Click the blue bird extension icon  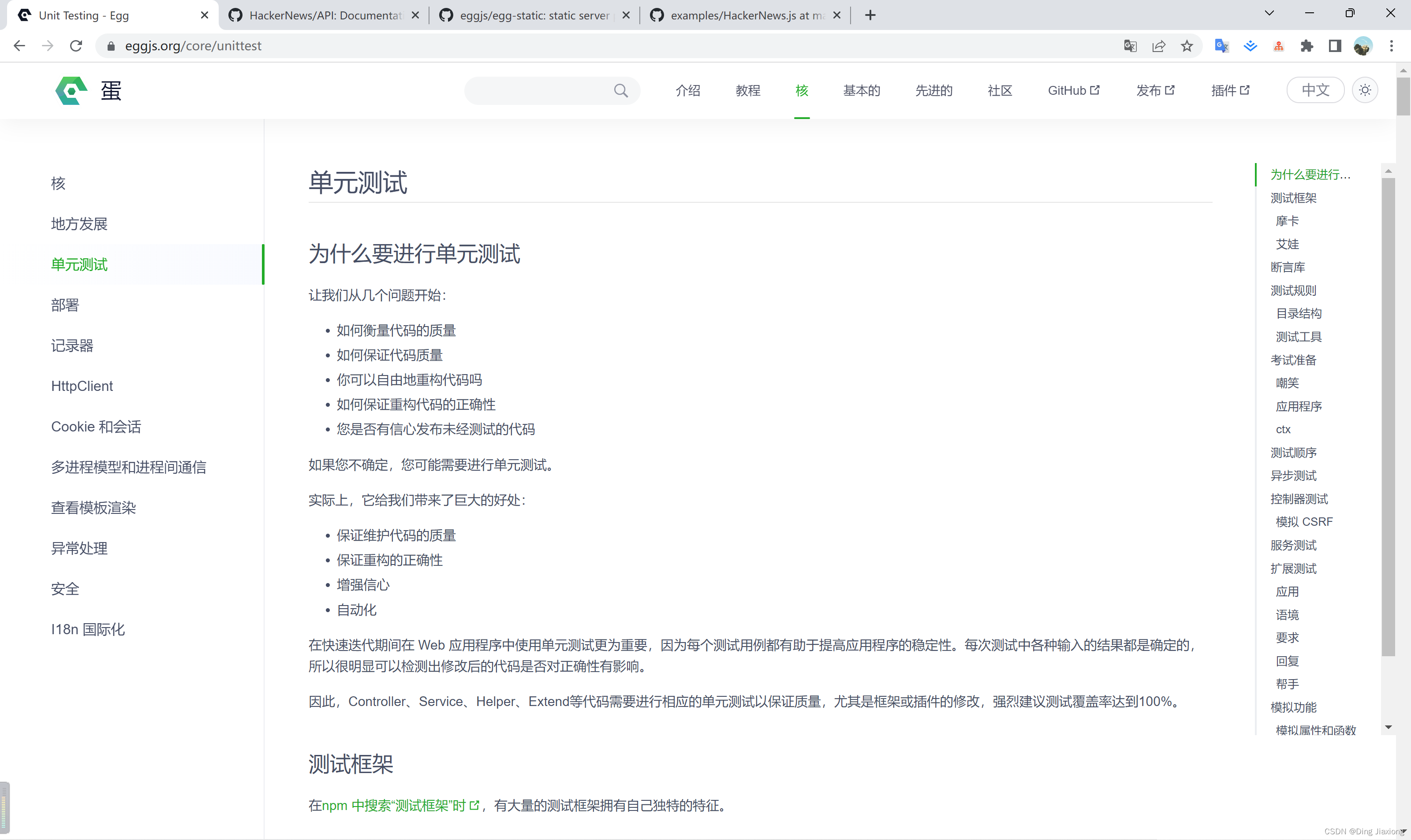tap(1250, 46)
